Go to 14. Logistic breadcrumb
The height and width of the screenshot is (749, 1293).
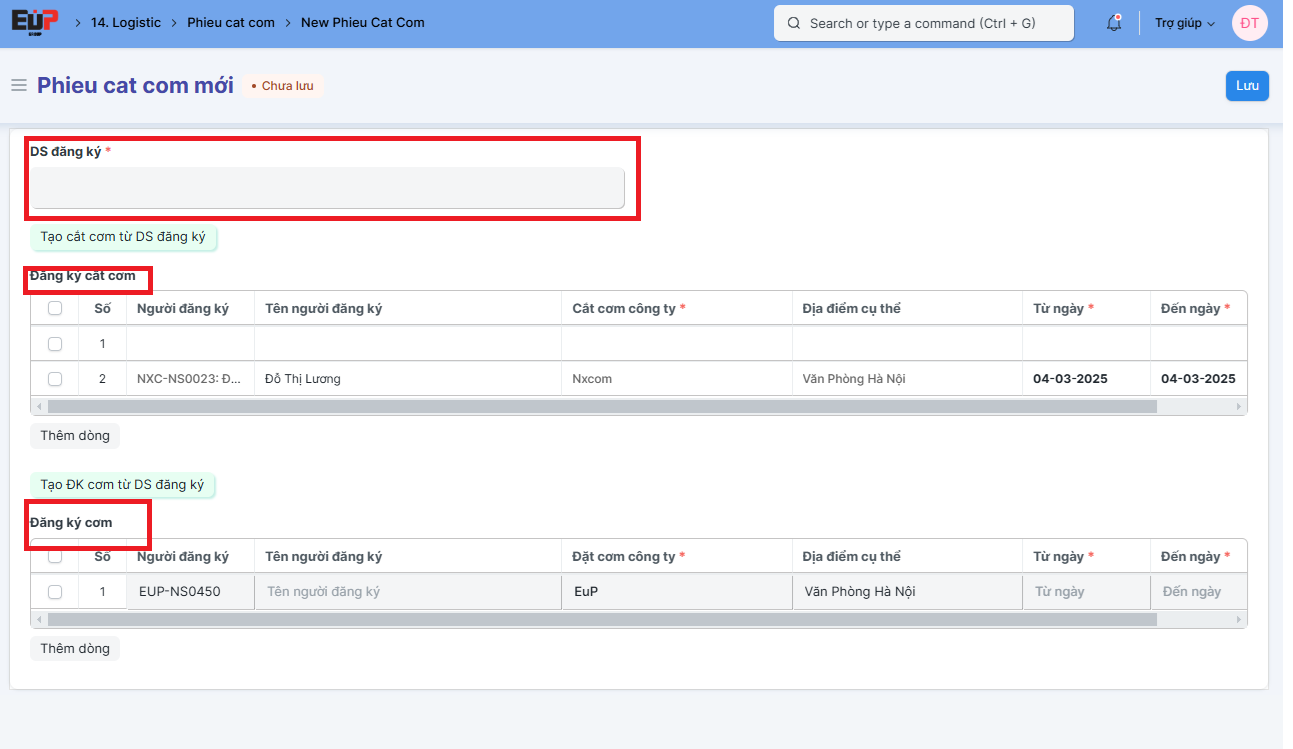click(125, 22)
